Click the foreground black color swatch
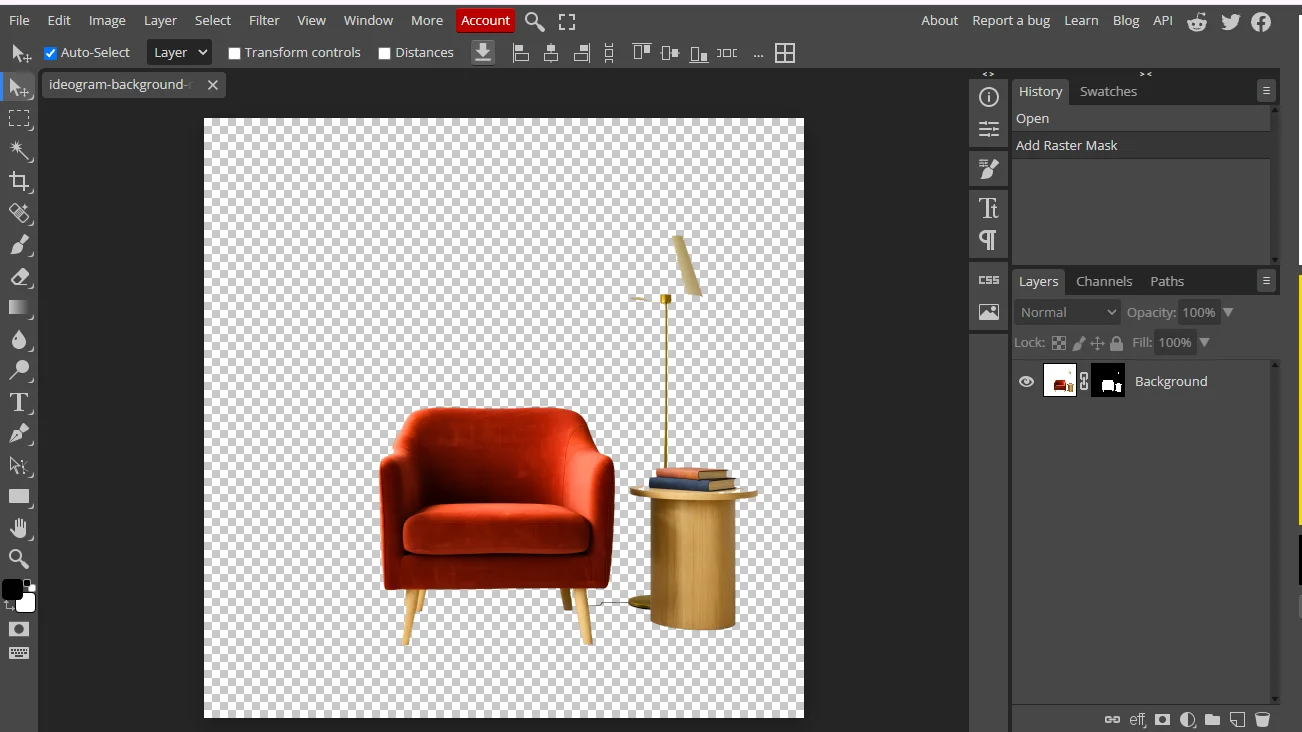This screenshot has height=732, width=1302. click(12, 589)
